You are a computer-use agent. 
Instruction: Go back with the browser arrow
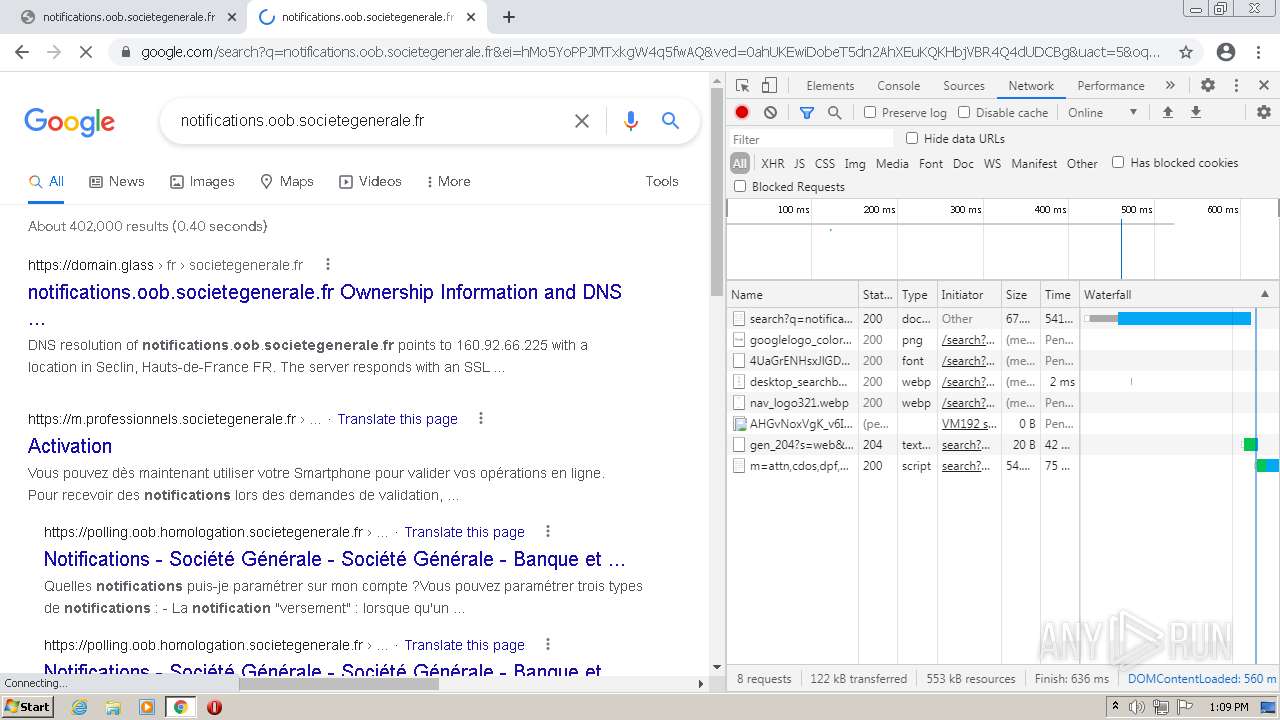pos(22,52)
